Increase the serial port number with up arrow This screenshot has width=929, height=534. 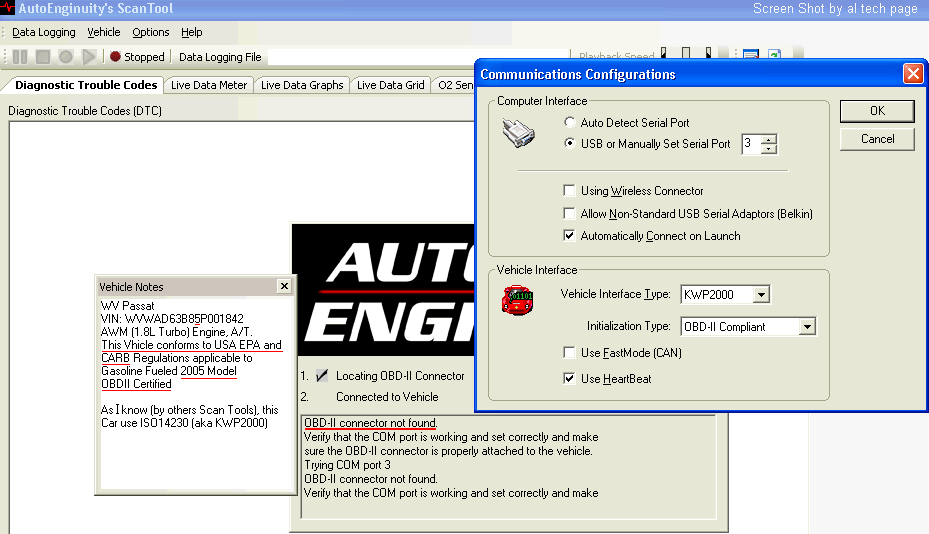[768, 139]
